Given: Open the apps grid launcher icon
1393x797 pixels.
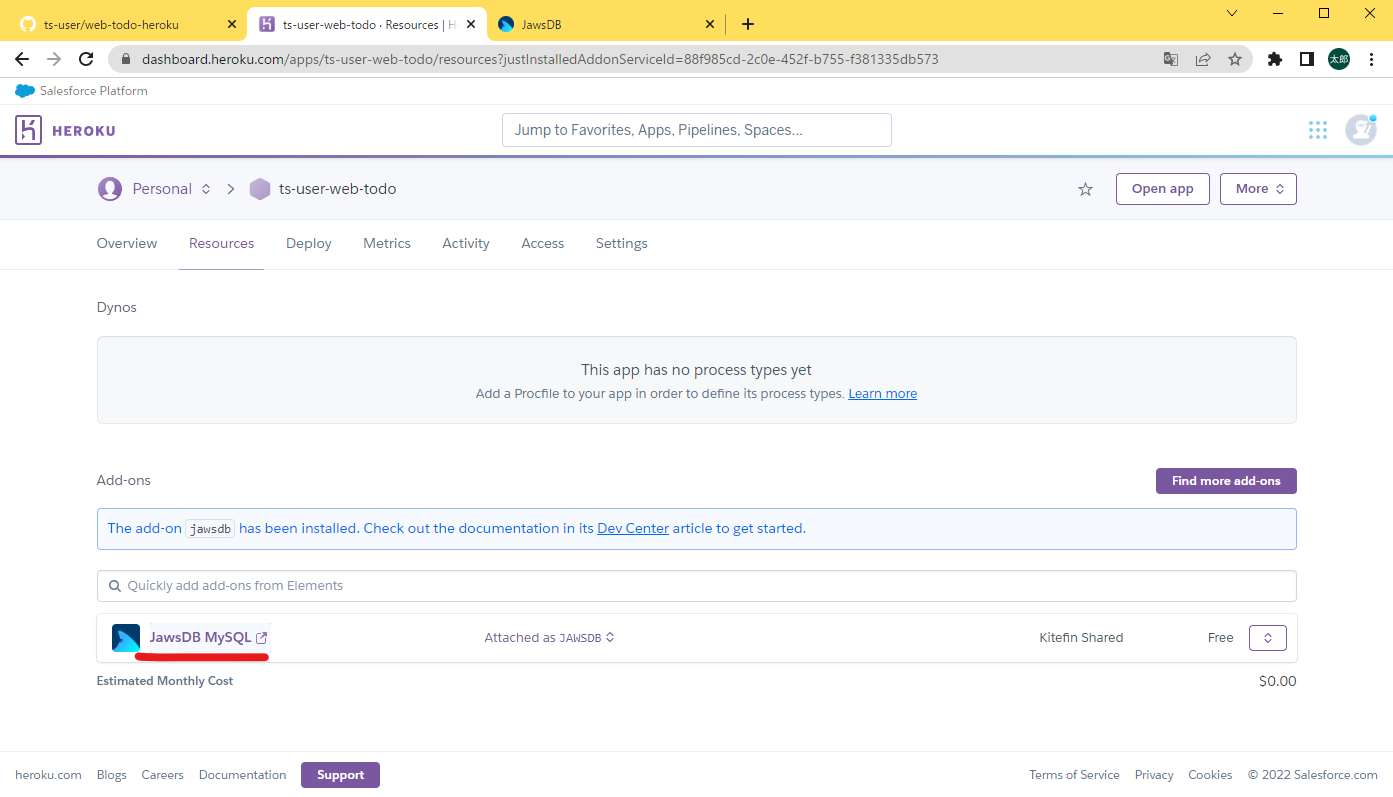Looking at the screenshot, I should pos(1318,130).
